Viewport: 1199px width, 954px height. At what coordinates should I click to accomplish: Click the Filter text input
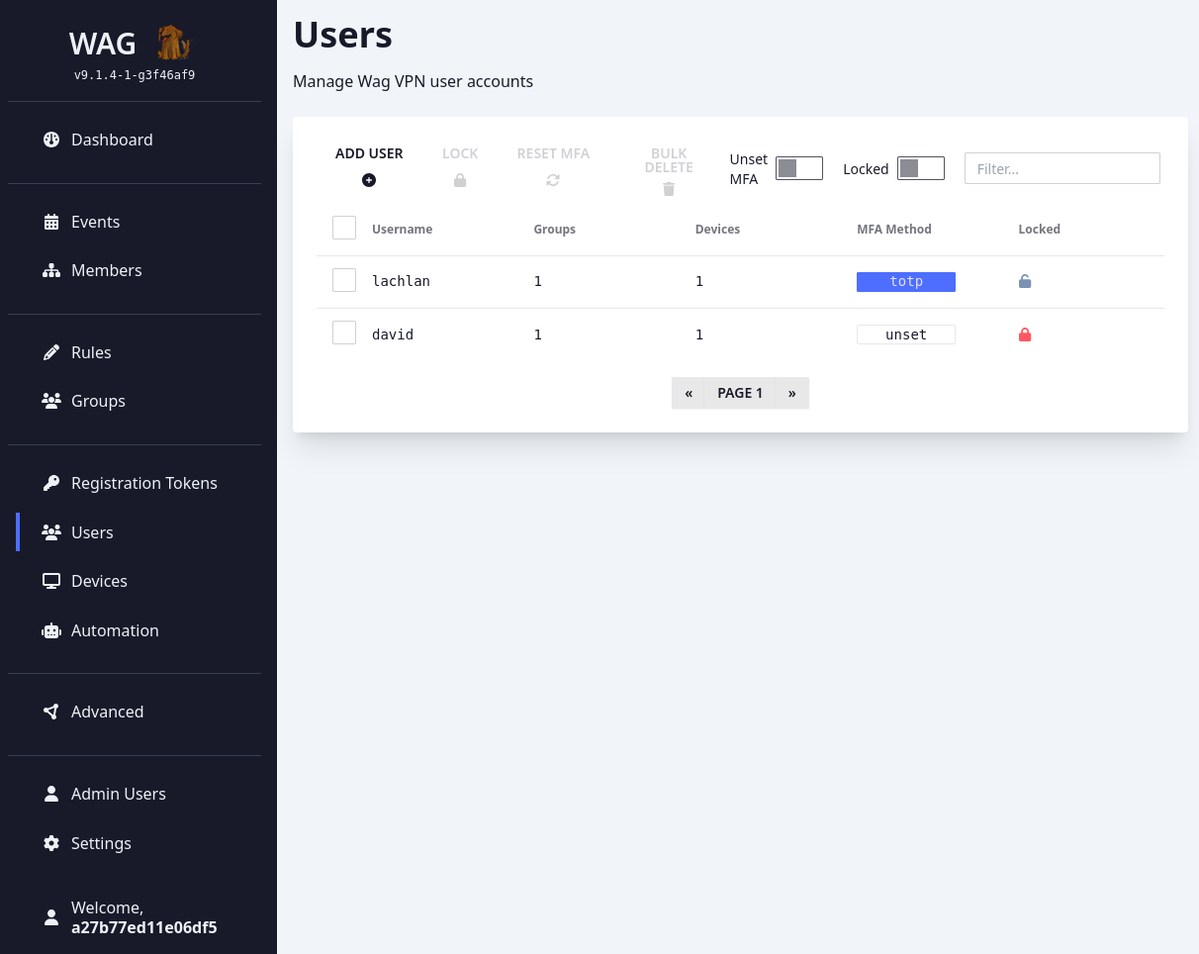click(1061, 168)
